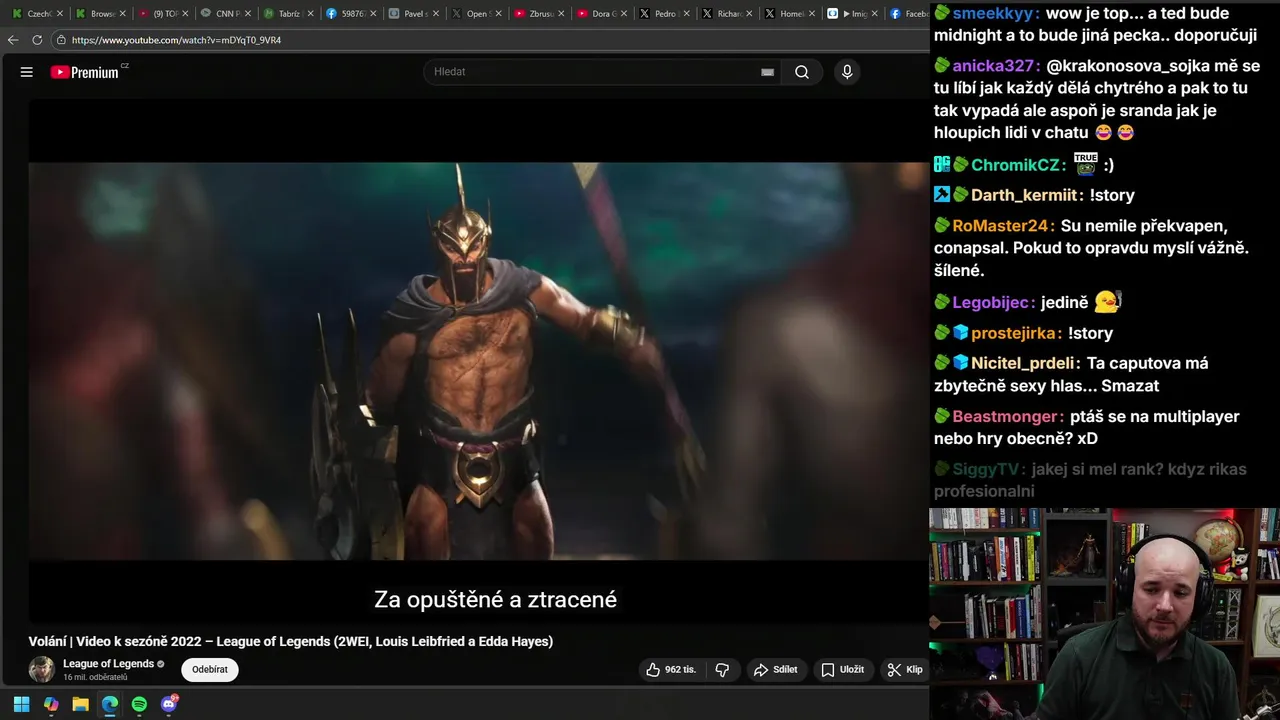Subscribe with the Odebírat button
This screenshot has height=720, width=1280.
coord(210,670)
